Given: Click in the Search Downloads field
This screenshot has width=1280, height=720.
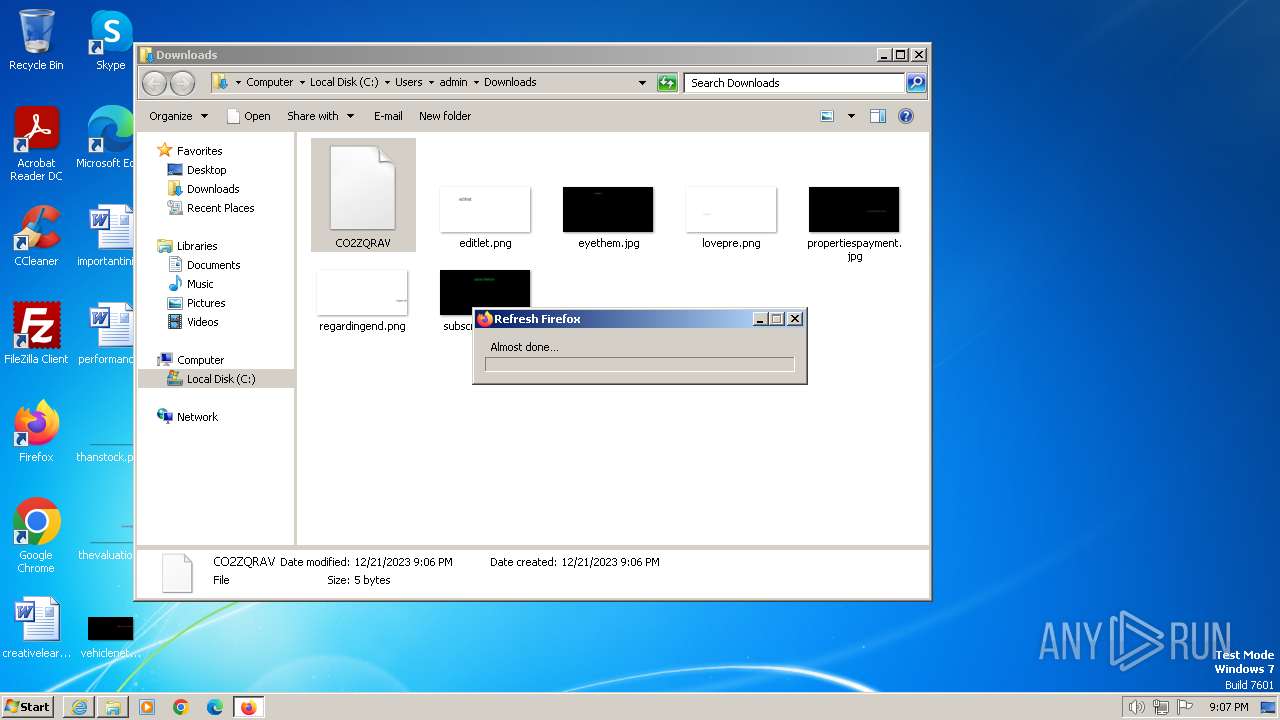Looking at the screenshot, I should pos(795,83).
